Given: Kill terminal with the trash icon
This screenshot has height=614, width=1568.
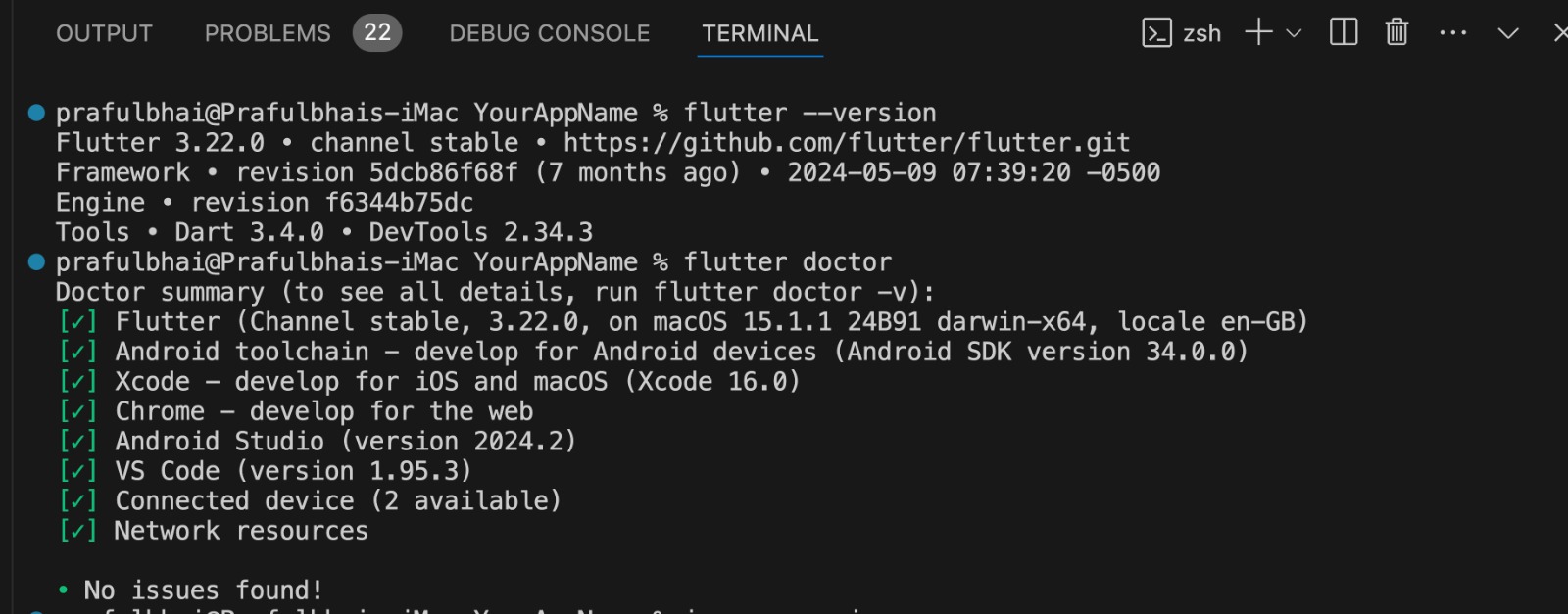Looking at the screenshot, I should point(1396,32).
